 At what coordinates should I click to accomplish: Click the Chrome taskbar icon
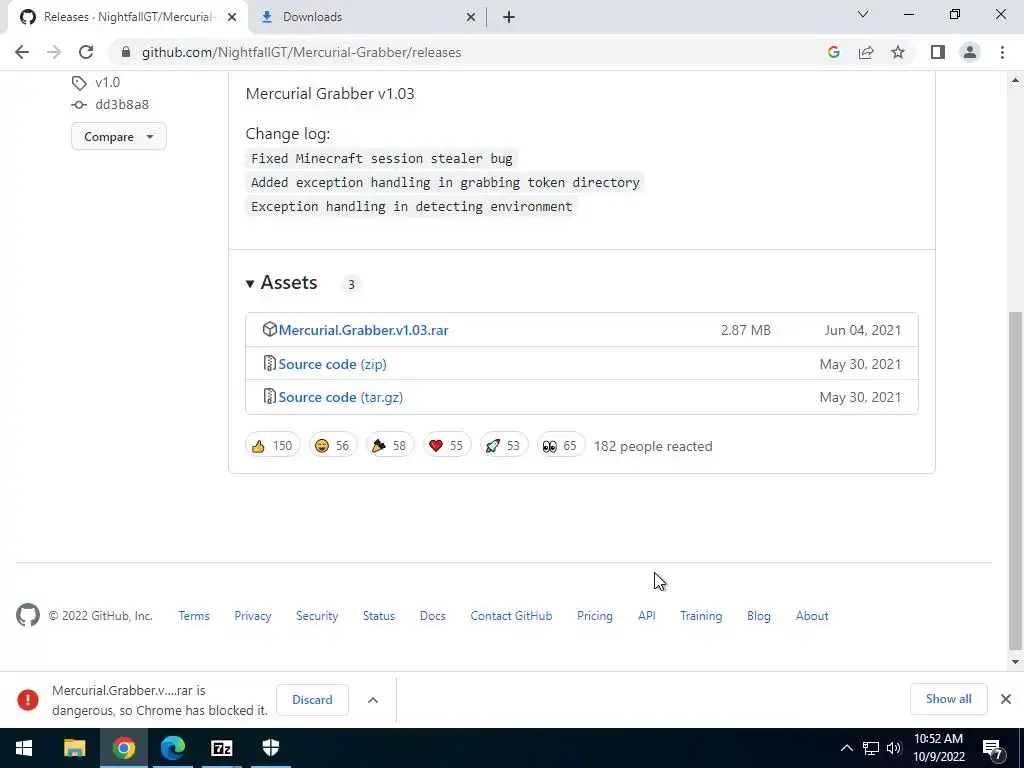tap(123, 748)
